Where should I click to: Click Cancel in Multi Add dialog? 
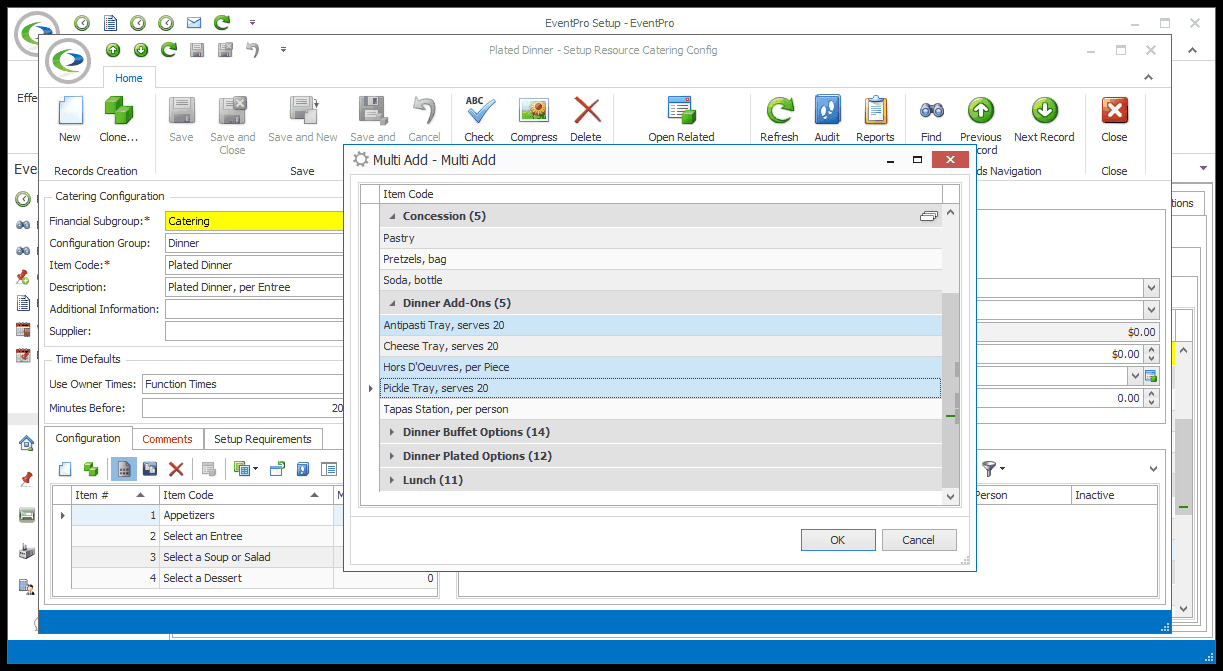919,540
